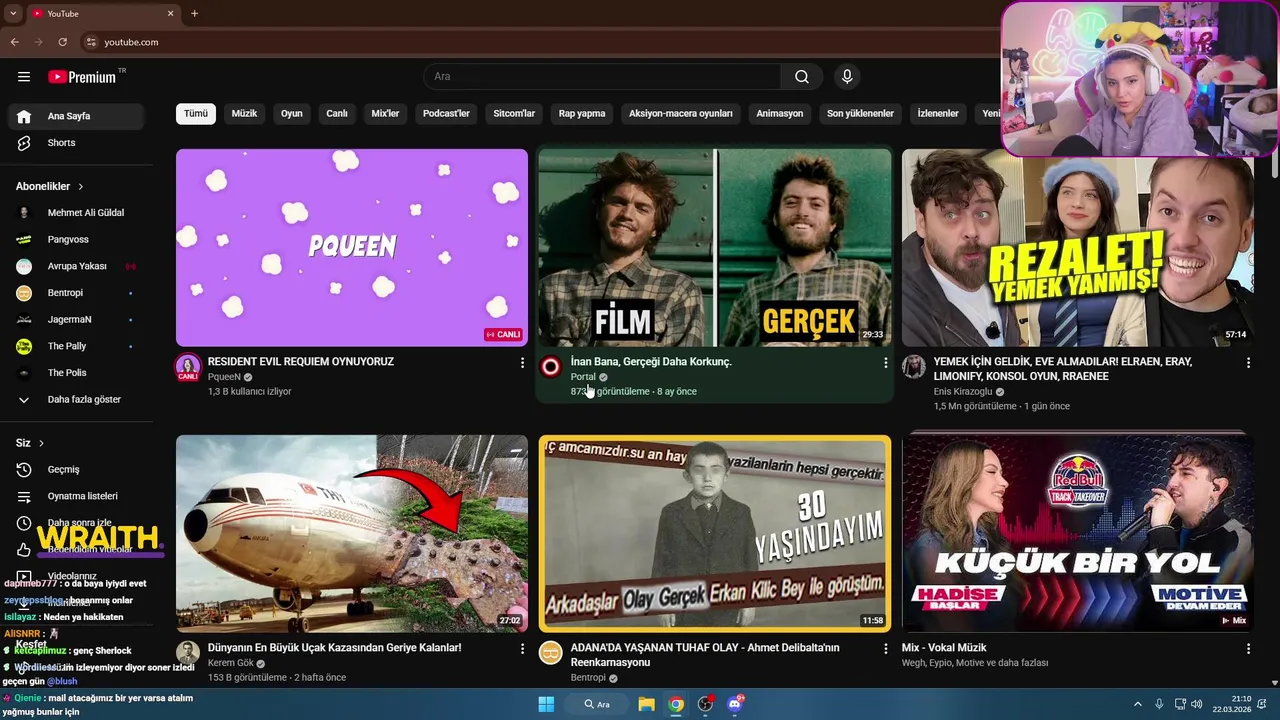Open the Pangvoss subscription

[x=76, y=240]
